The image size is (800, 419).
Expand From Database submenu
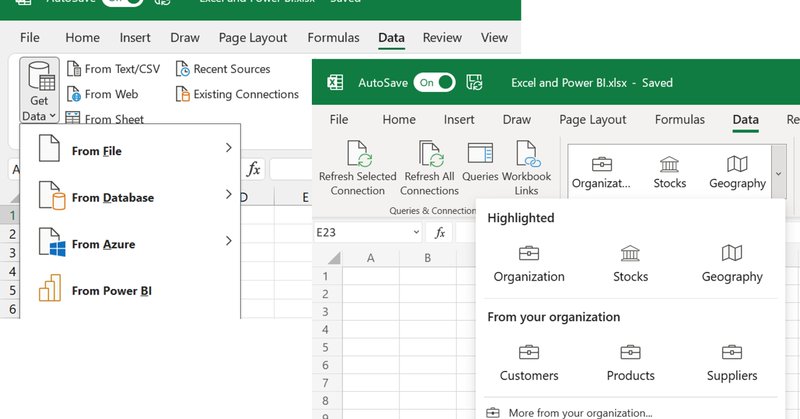coord(130,195)
